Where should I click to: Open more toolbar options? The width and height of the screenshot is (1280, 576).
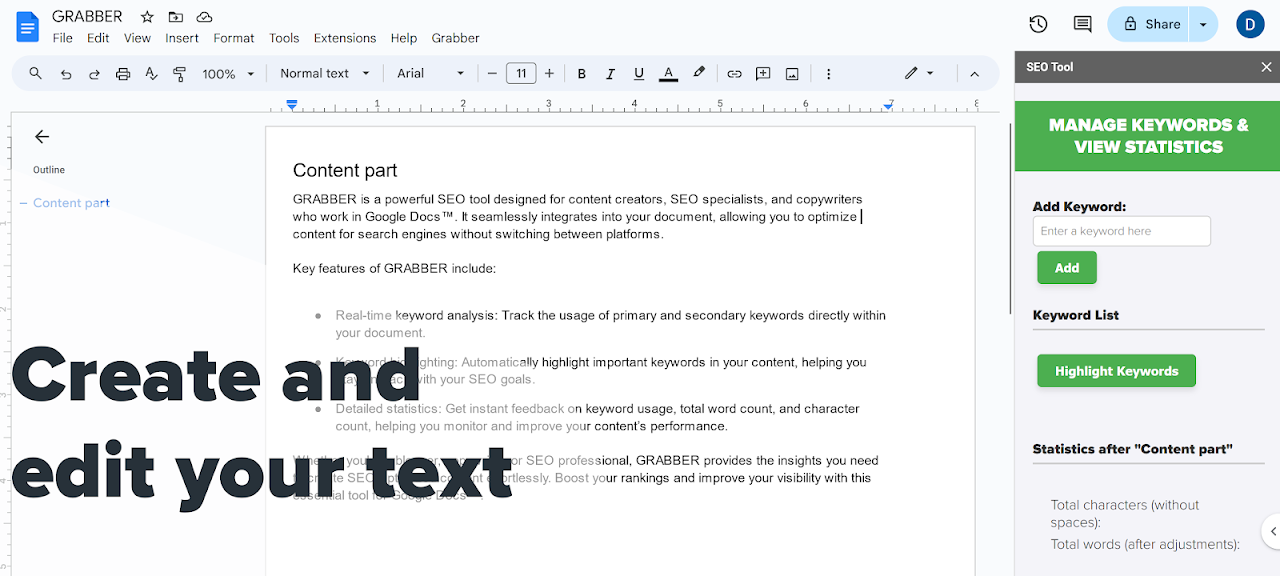coord(829,73)
